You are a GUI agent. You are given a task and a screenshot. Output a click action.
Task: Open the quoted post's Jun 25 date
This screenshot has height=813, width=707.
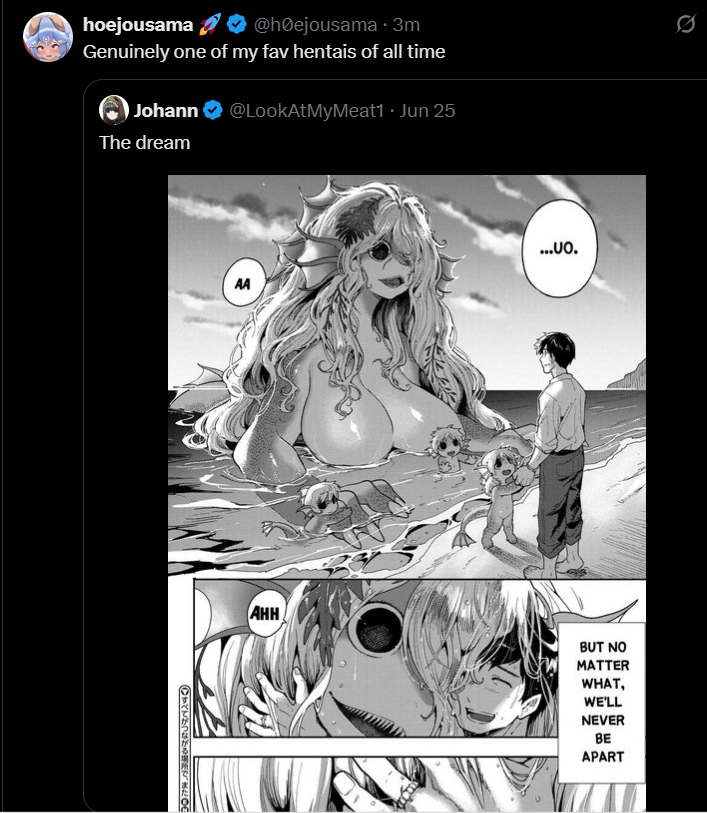click(427, 110)
